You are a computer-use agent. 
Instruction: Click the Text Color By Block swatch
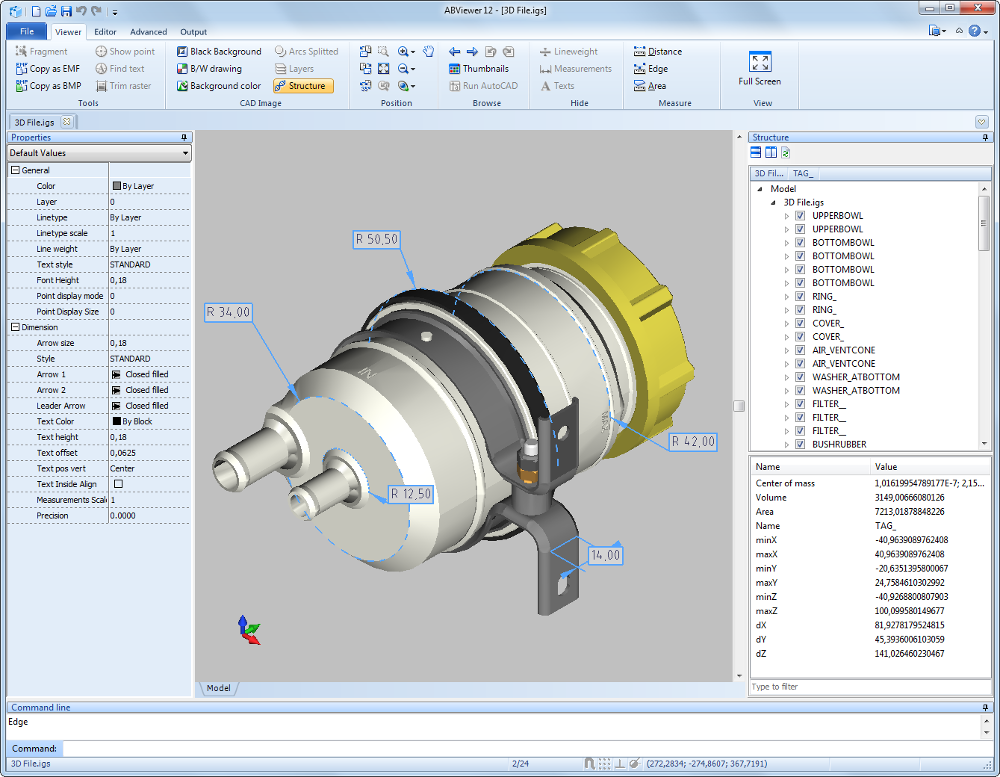[116, 422]
